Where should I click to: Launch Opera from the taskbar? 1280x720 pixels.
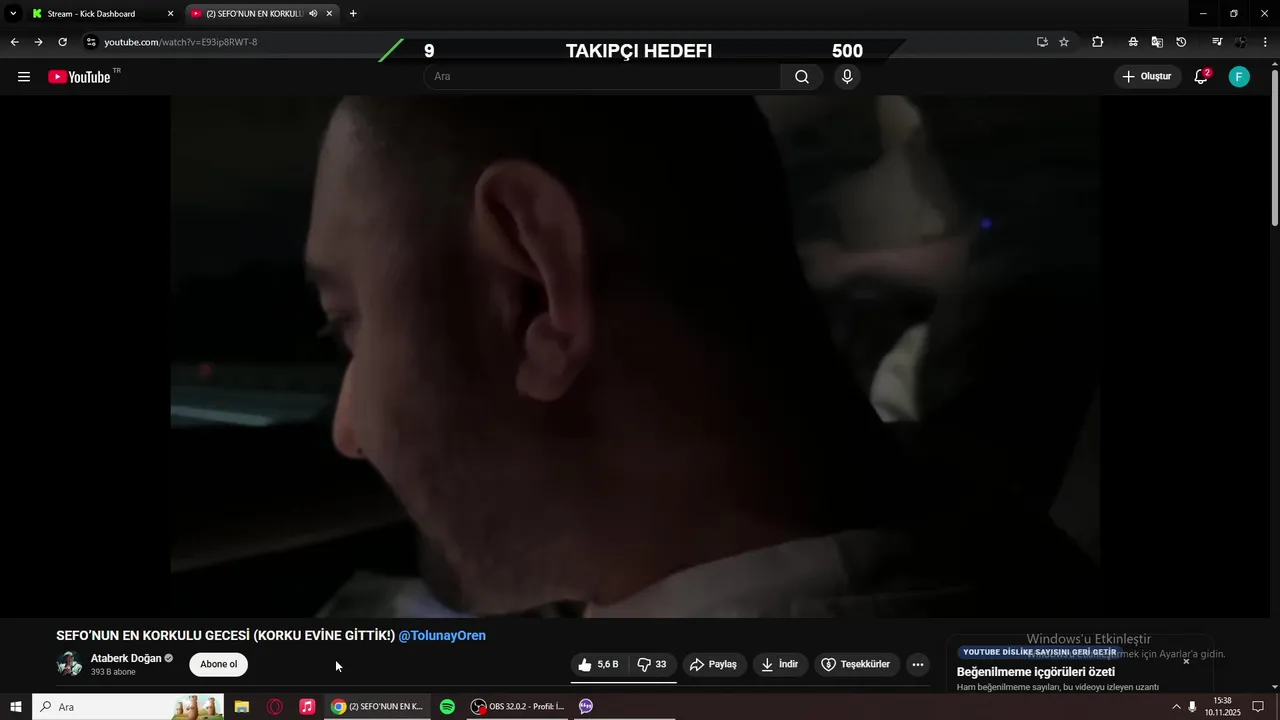point(275,706)
